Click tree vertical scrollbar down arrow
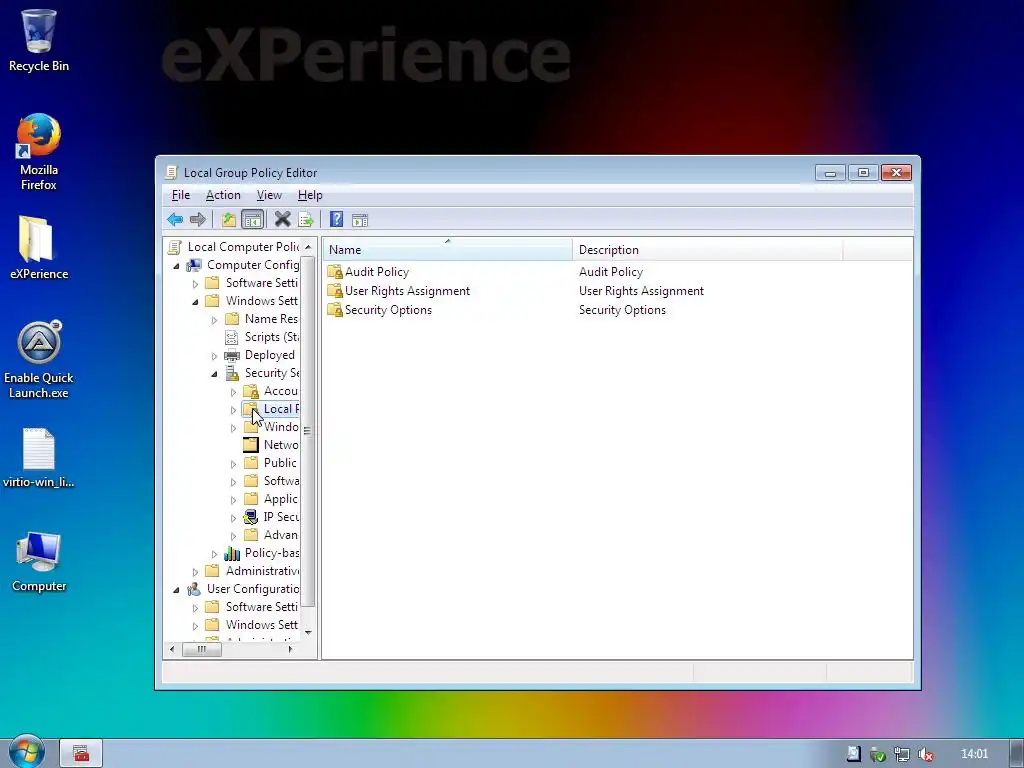This screenshot has width=1024, height=768. pyautogui.click(x=308, y=633)
